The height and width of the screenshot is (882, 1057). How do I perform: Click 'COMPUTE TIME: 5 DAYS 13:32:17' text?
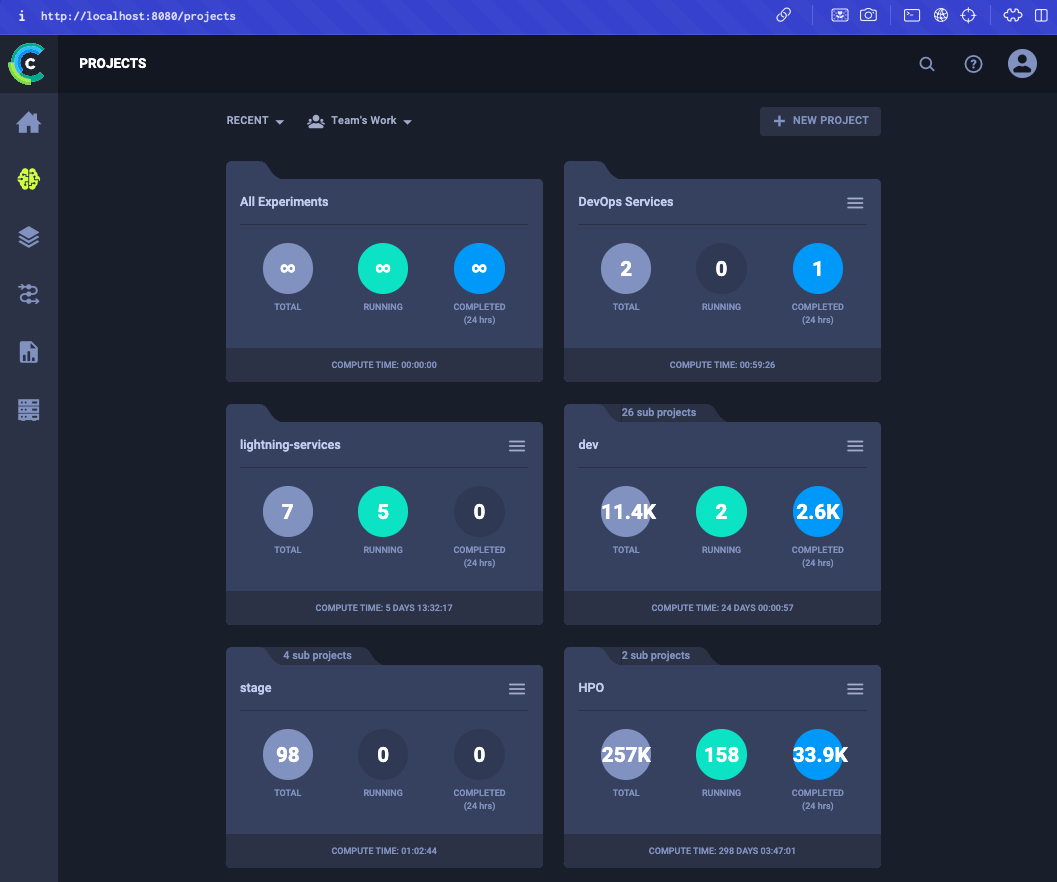click(384, 608)
